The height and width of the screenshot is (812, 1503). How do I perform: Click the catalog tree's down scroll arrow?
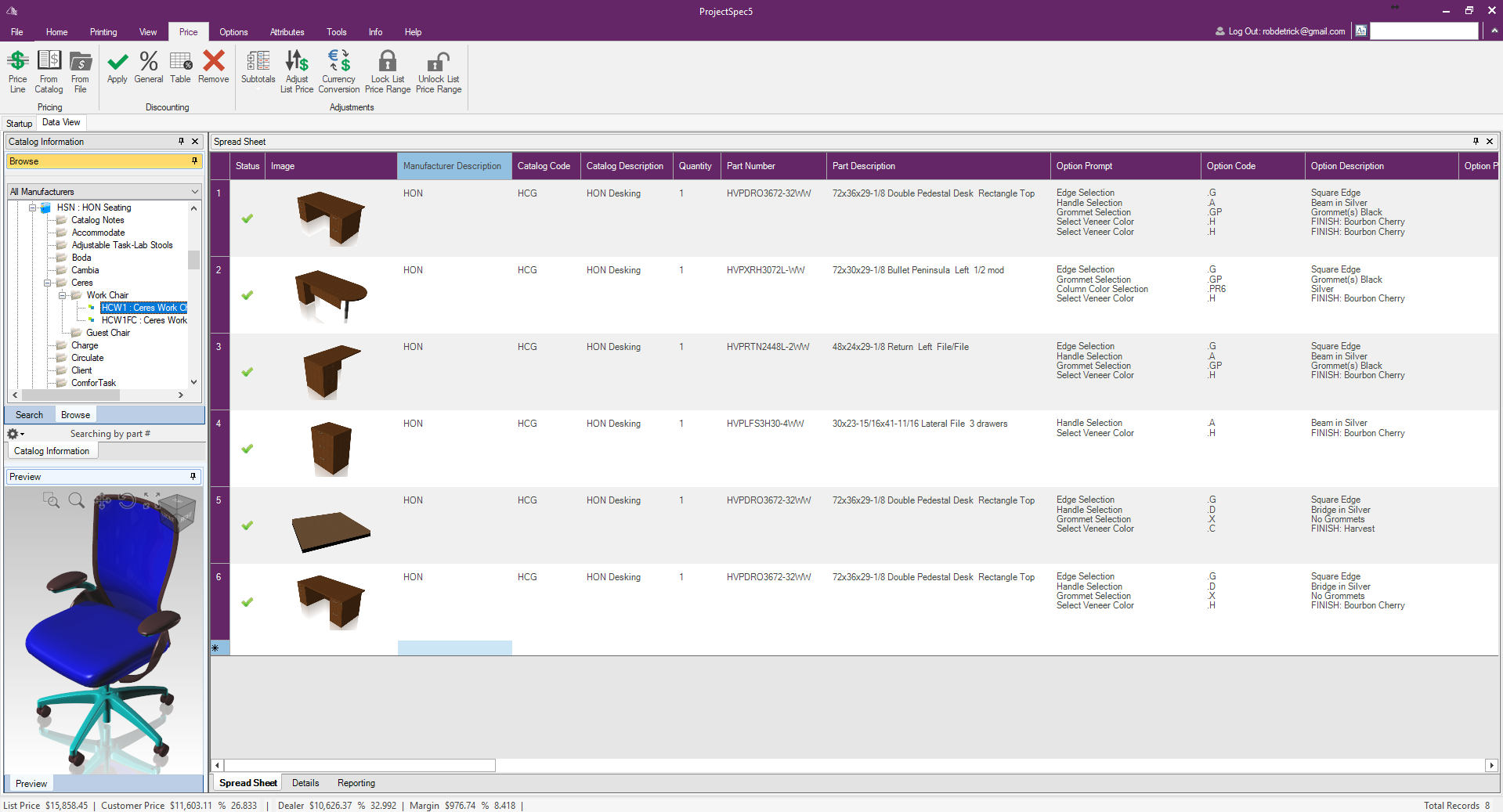(194, 382)
